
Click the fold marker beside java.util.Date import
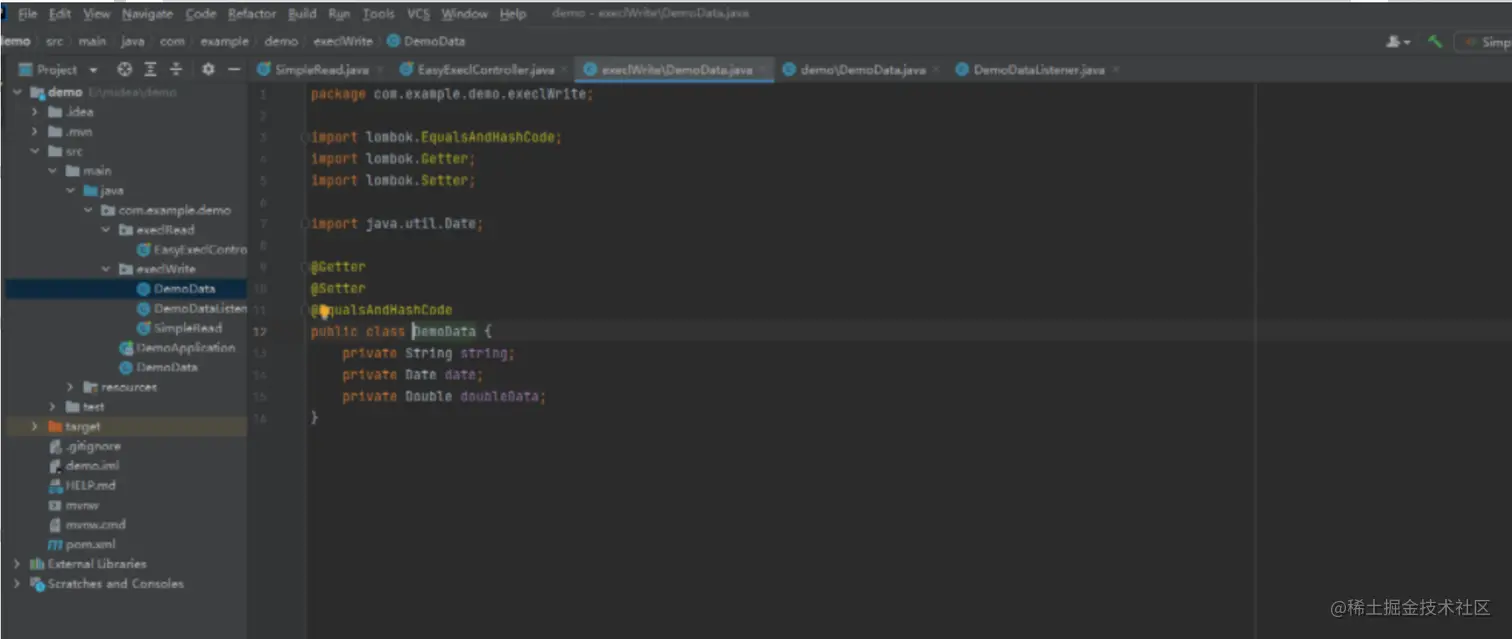tap(304, 224)
